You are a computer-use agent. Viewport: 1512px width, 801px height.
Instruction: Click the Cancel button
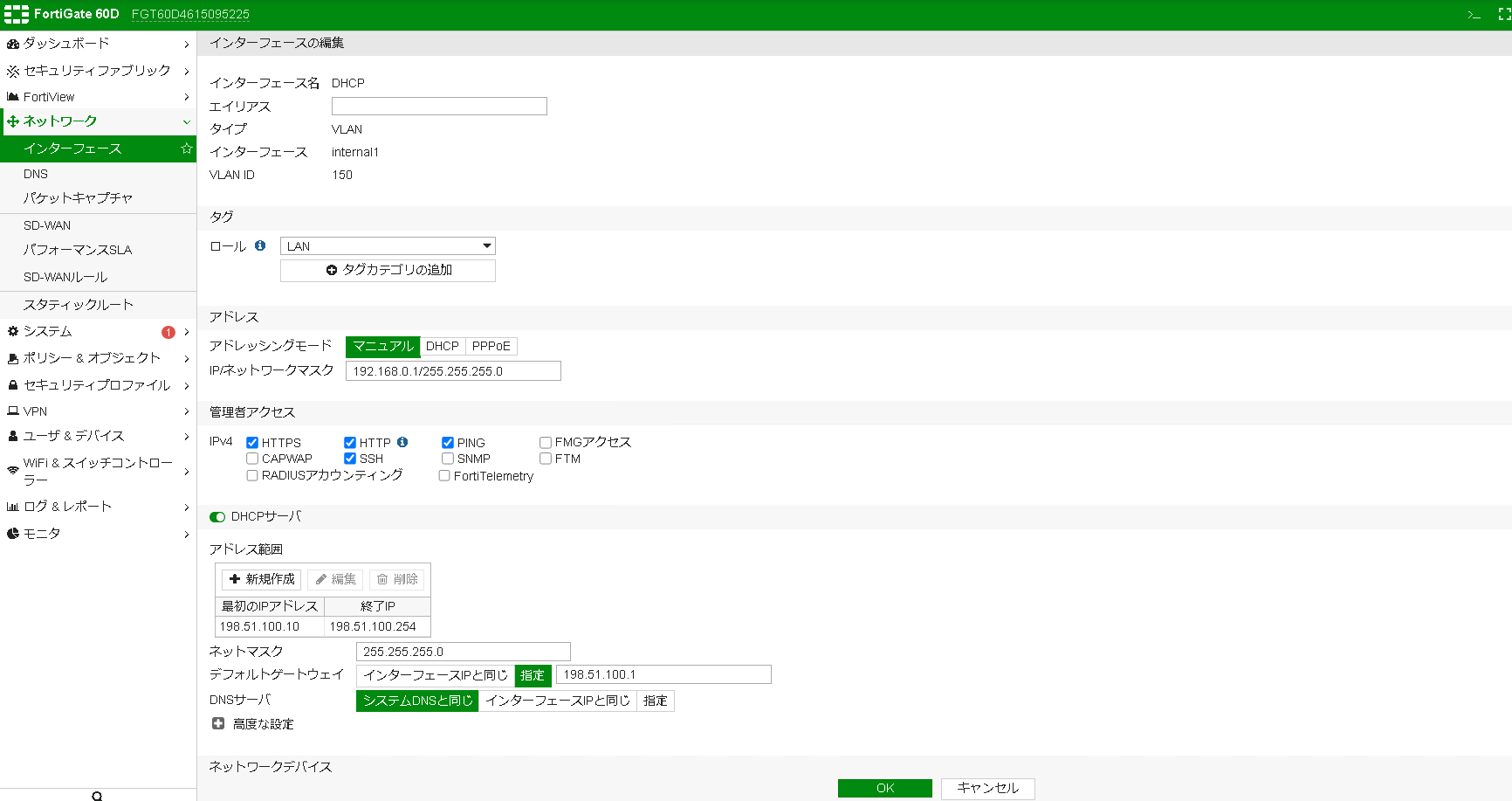988,789
